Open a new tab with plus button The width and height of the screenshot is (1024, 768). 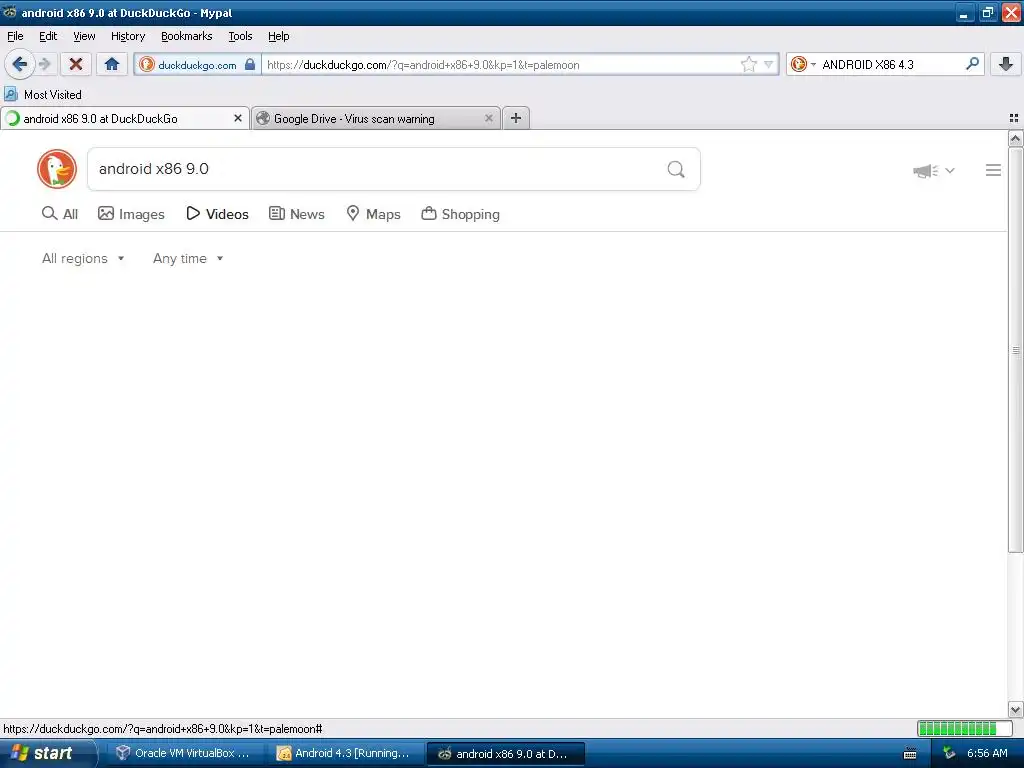pyautogui.click(x=516, y=118)
